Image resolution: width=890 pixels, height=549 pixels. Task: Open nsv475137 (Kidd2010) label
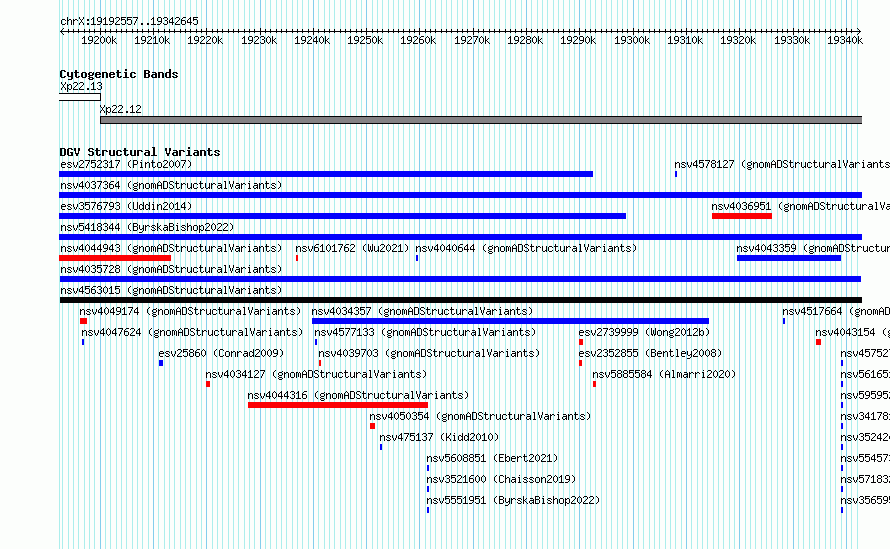(x=439, y=437)
